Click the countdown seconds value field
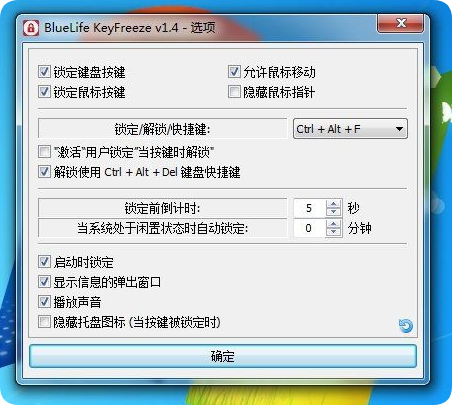Viewport: 452px width, 405px height. [x=309, y=208]
